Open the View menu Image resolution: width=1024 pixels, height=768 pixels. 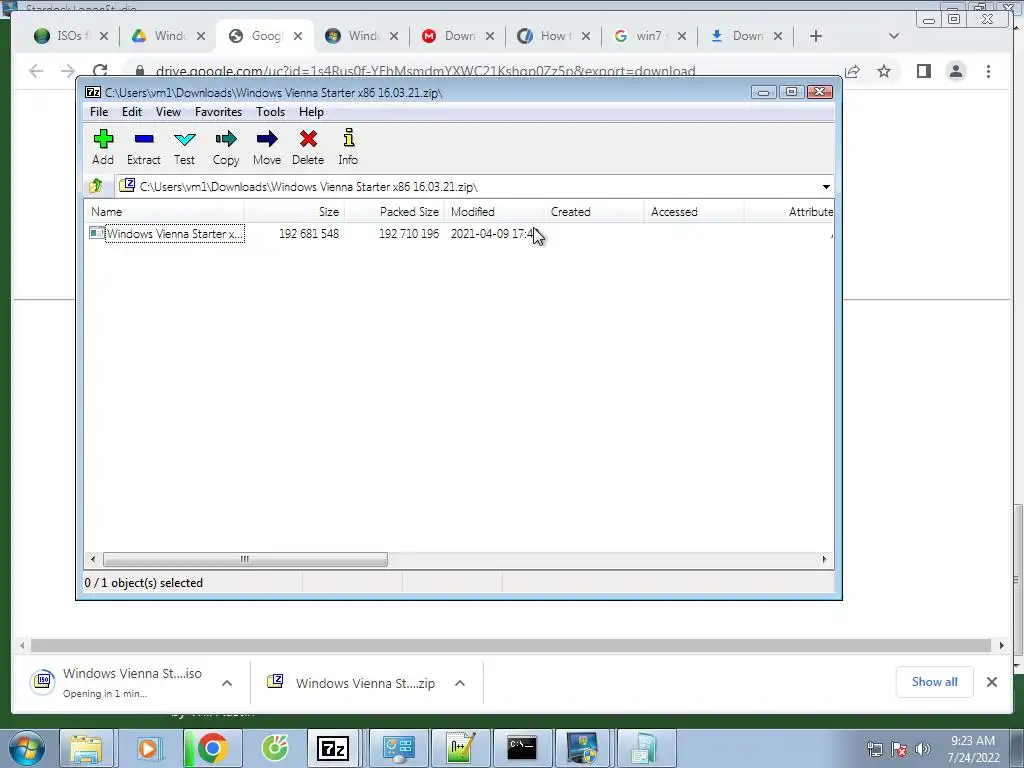point(168,112)
